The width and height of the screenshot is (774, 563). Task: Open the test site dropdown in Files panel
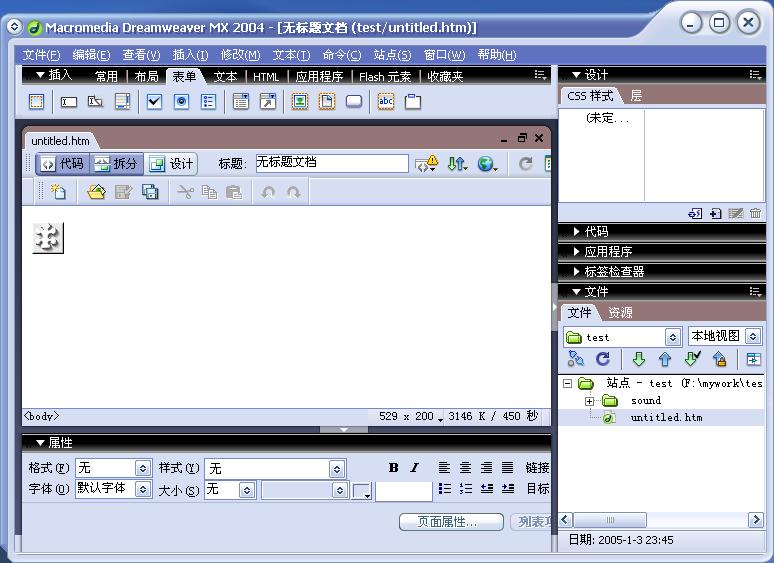672,338
